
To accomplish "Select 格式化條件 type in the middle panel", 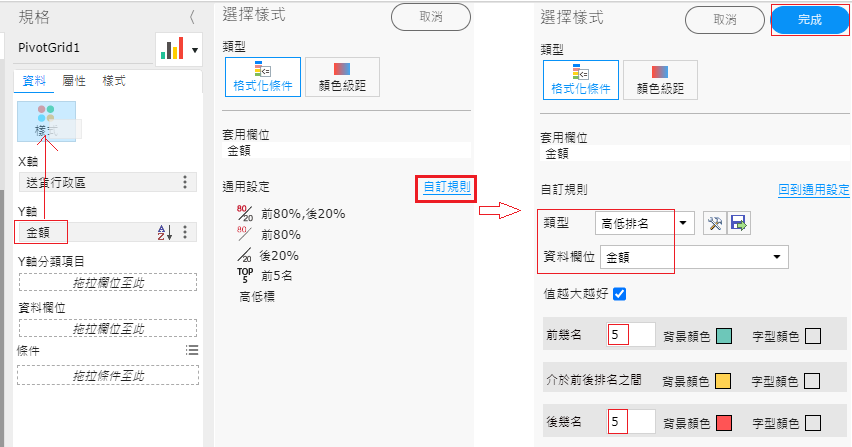I will pyautogui.click(x=263, y=77).
